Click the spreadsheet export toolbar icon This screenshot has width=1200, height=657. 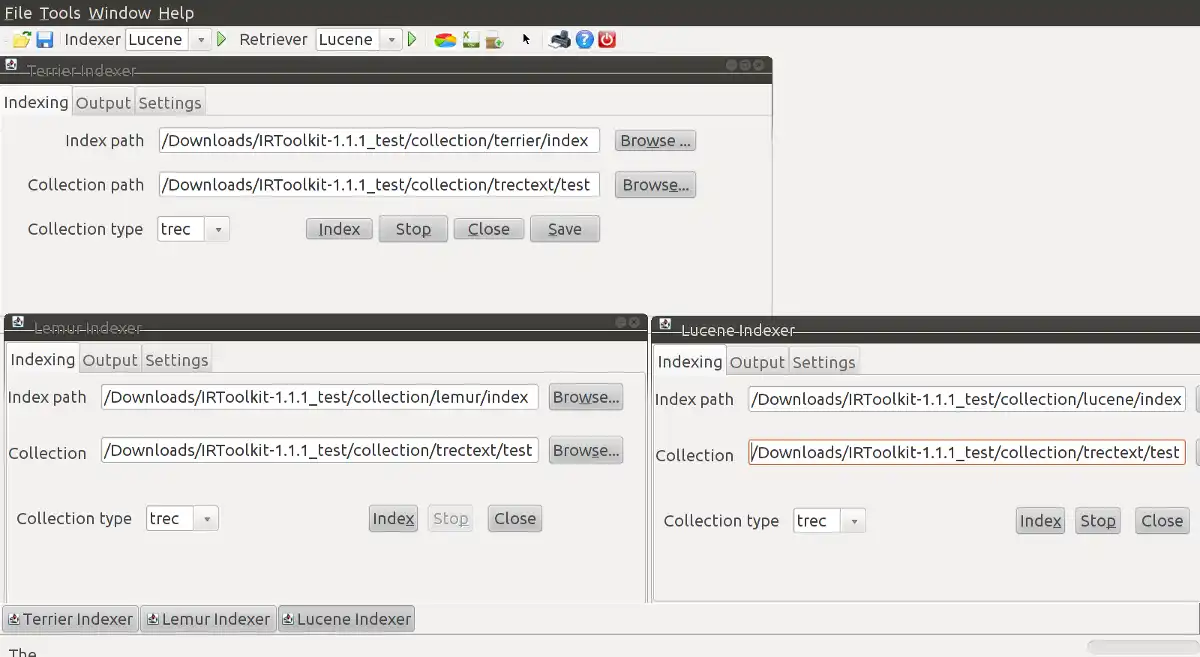click(x=470, y=40)
